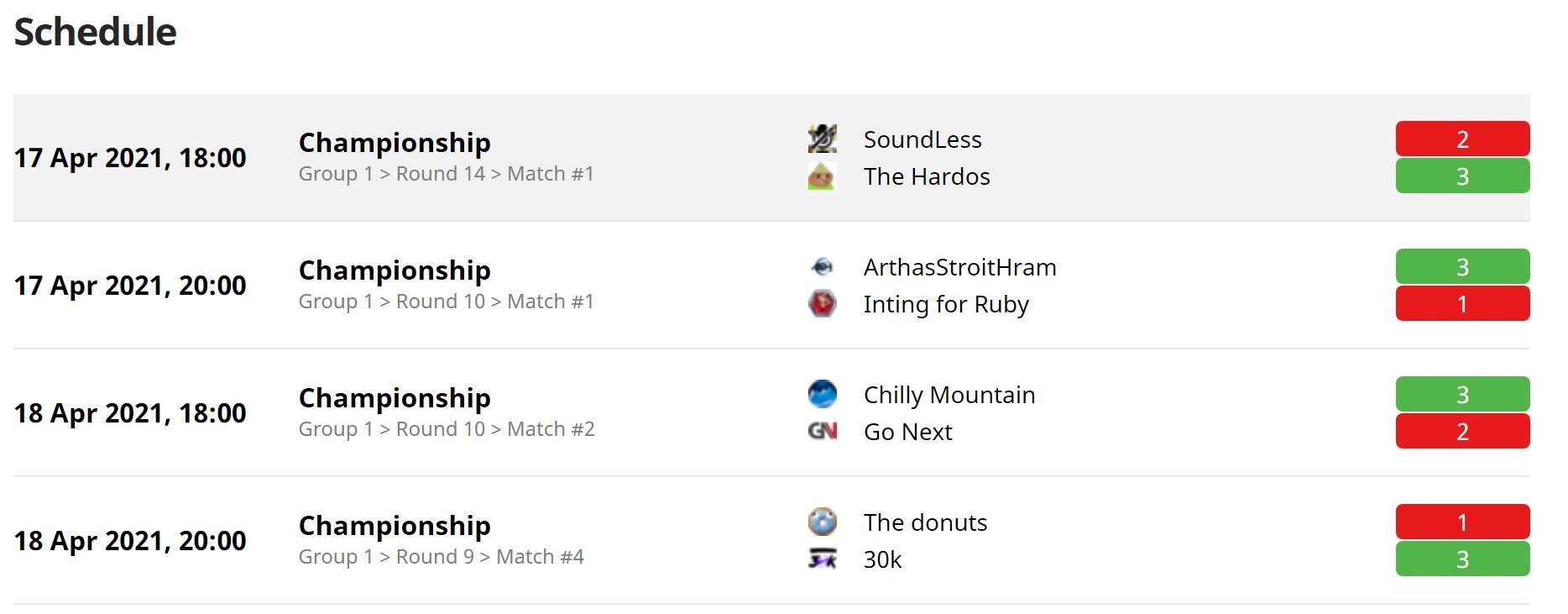Open the Go Next GN logo icon
This screenshot has height=614, width=1568.
pos(822,431)
